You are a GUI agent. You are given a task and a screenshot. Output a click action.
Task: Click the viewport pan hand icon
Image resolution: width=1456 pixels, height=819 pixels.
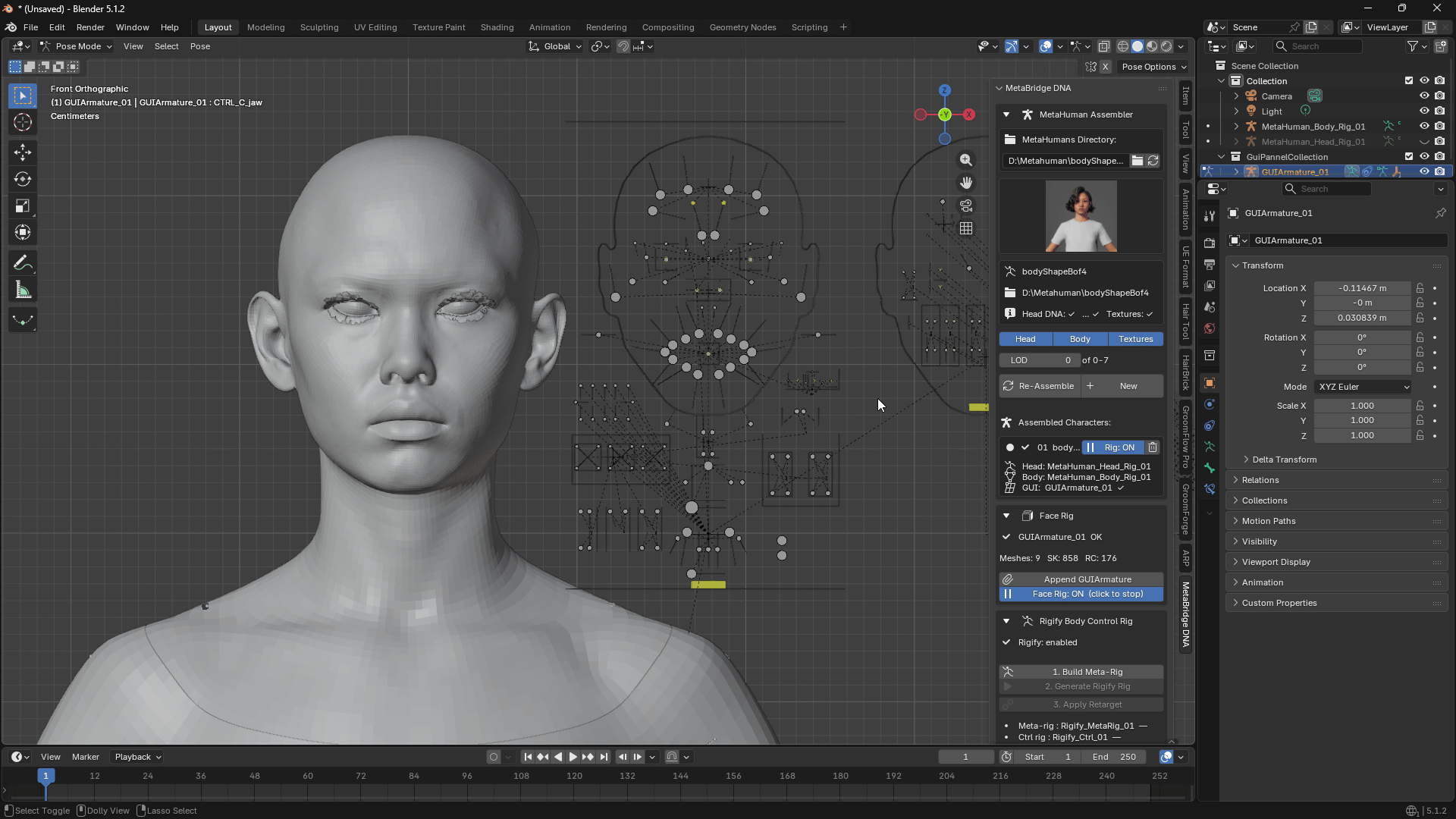click(966, 183)
